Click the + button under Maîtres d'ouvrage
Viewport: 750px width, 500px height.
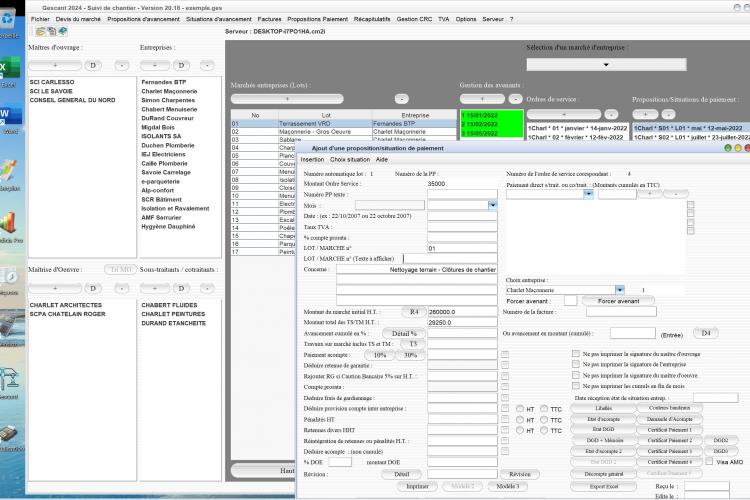(x=55, y=65)
